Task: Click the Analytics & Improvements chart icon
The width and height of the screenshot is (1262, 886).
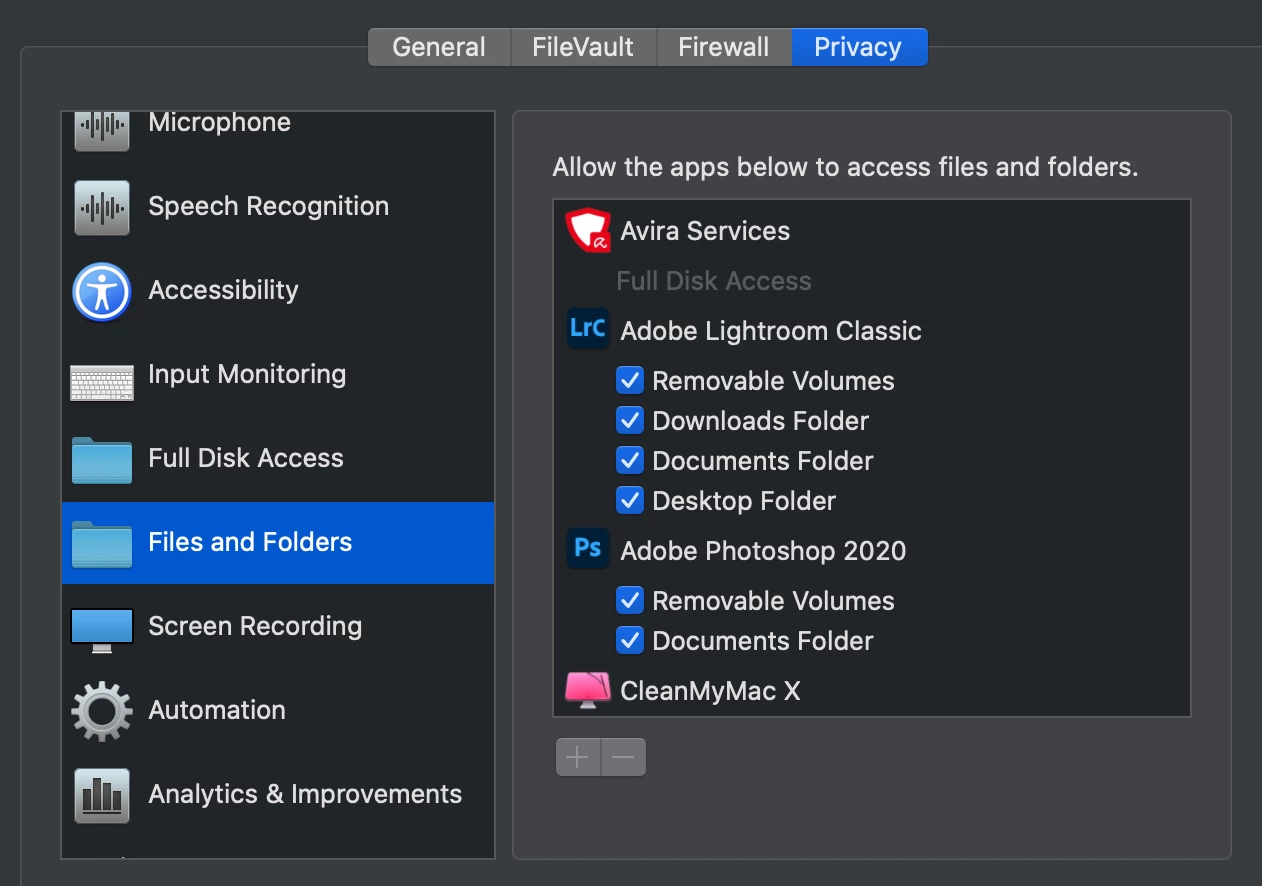Action: [102, 795]
